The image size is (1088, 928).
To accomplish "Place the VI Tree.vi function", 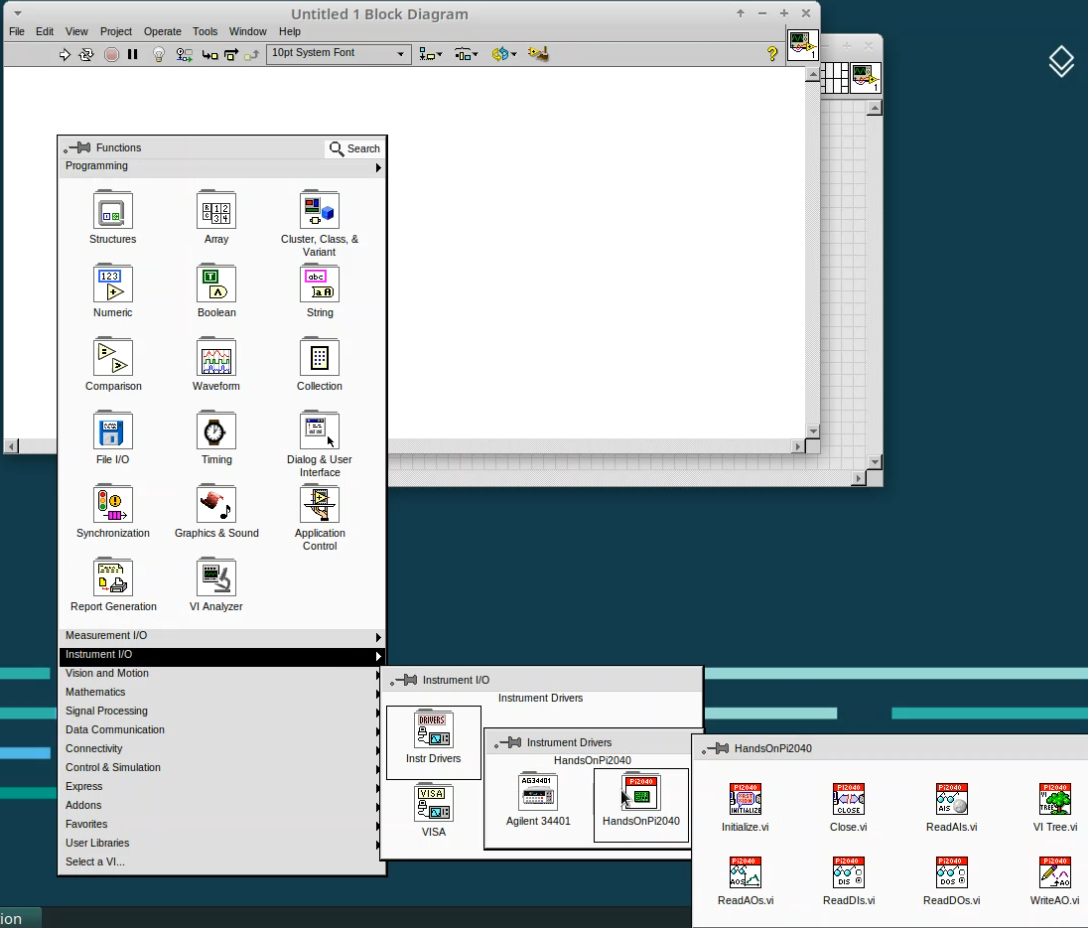I will [x=1055, y=799].
